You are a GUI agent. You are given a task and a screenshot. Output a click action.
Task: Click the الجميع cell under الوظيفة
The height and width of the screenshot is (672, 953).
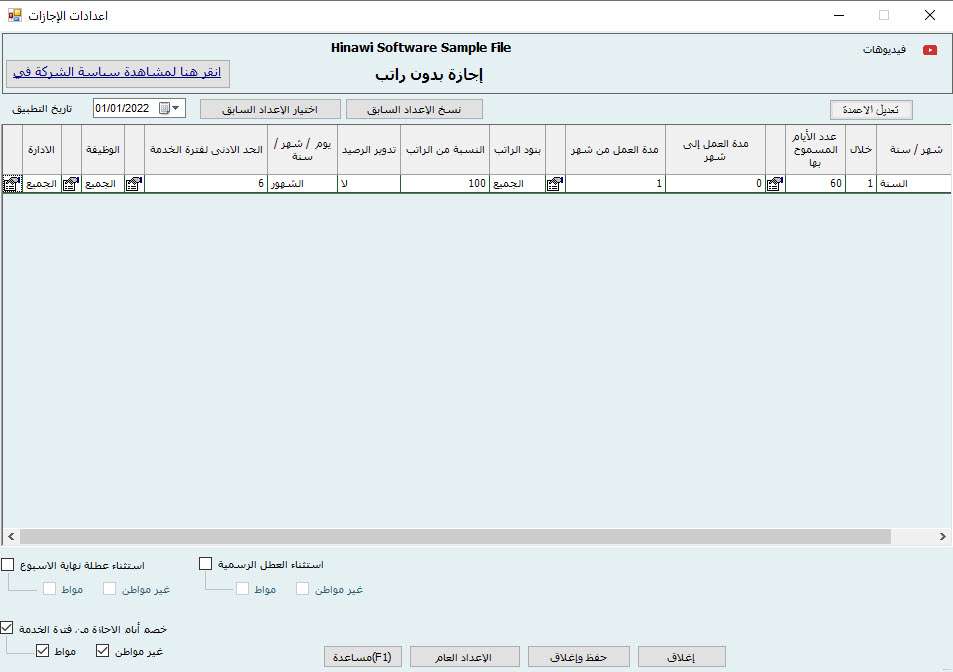pyautogui.click(x=103, y=183)
